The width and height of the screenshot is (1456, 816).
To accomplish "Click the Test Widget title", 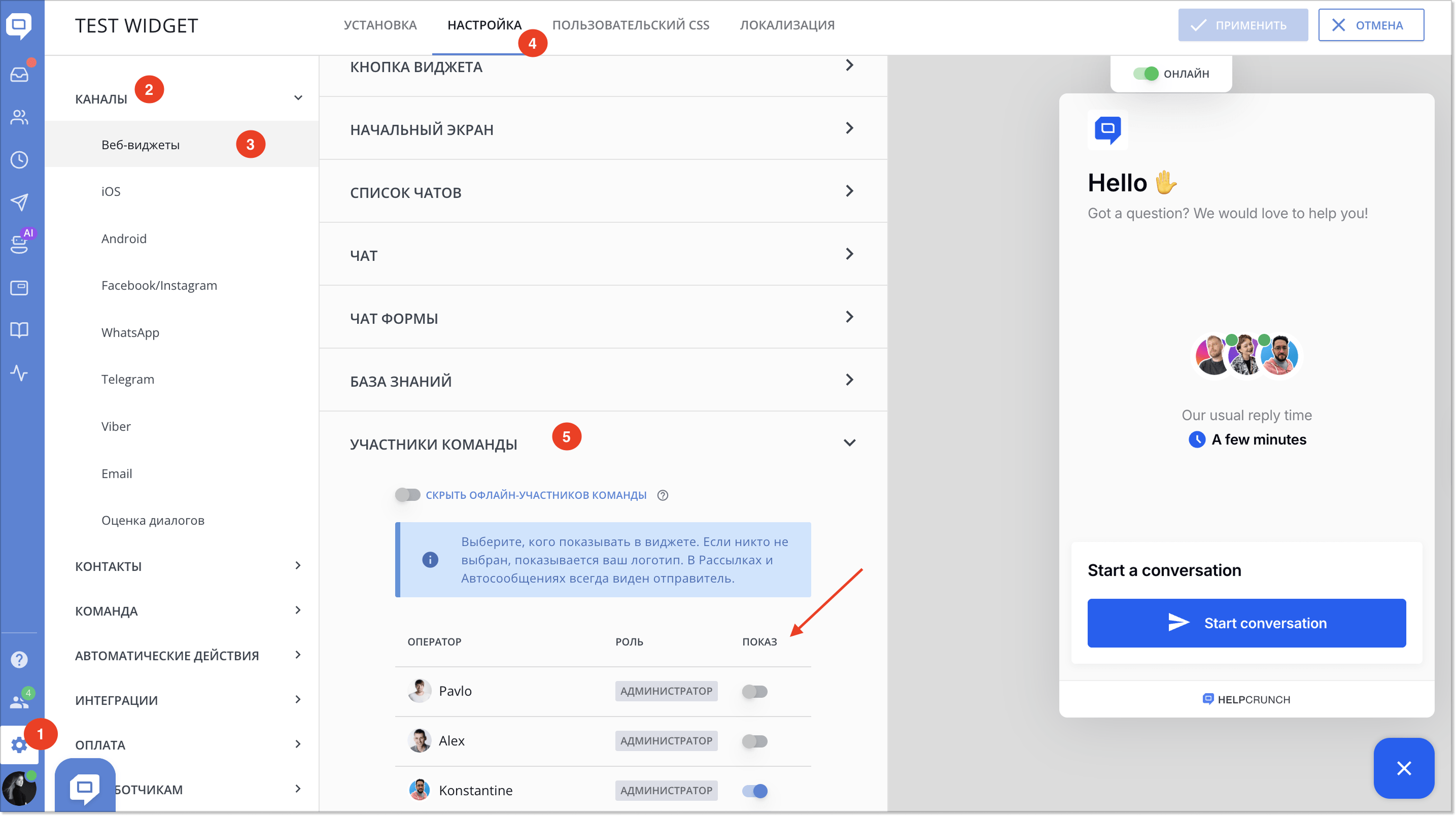I will coord(137,25).
